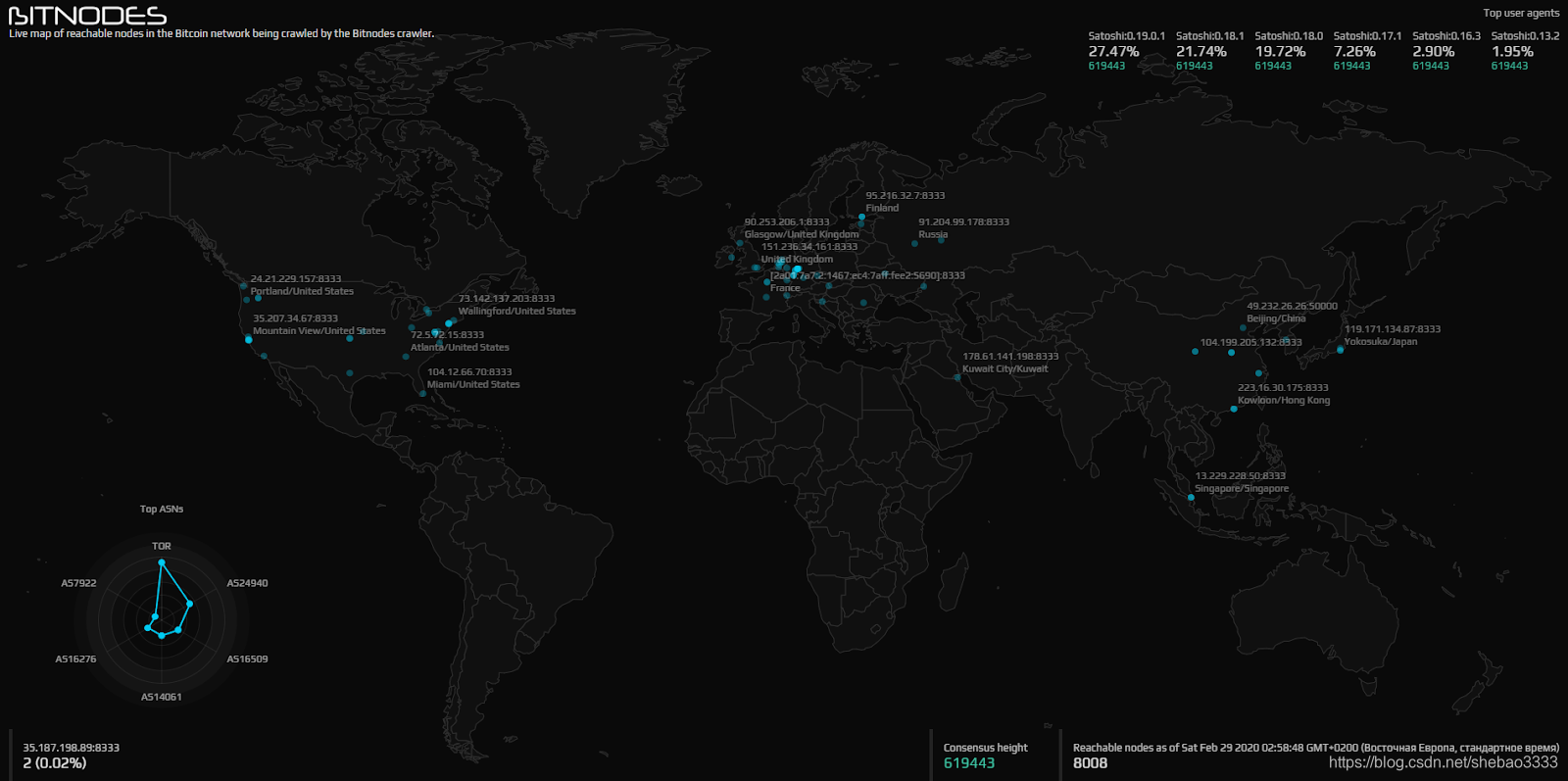The height and width of the screenshot is (781, 1568).
Task: Click the 2 (0.02%) node count
Action: click(x=54, y=762)
